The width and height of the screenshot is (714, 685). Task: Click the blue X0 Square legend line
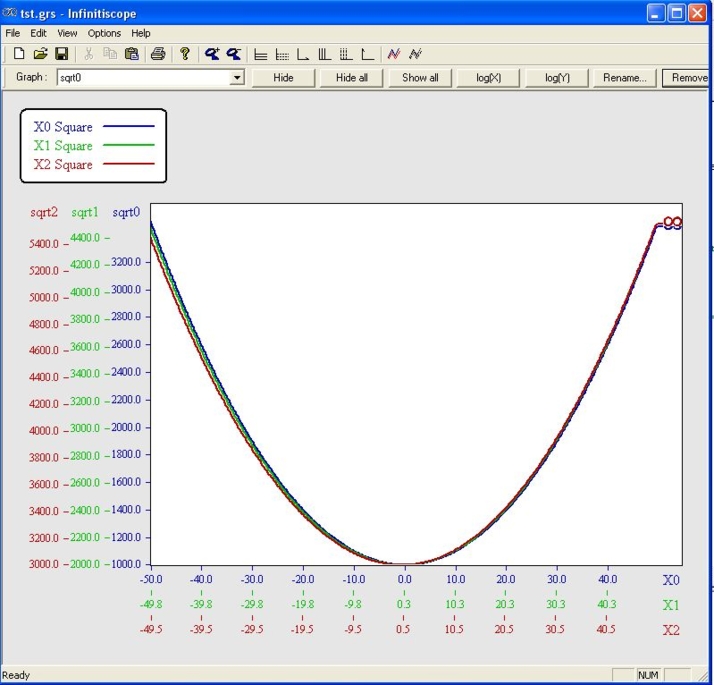pos(129,126)
